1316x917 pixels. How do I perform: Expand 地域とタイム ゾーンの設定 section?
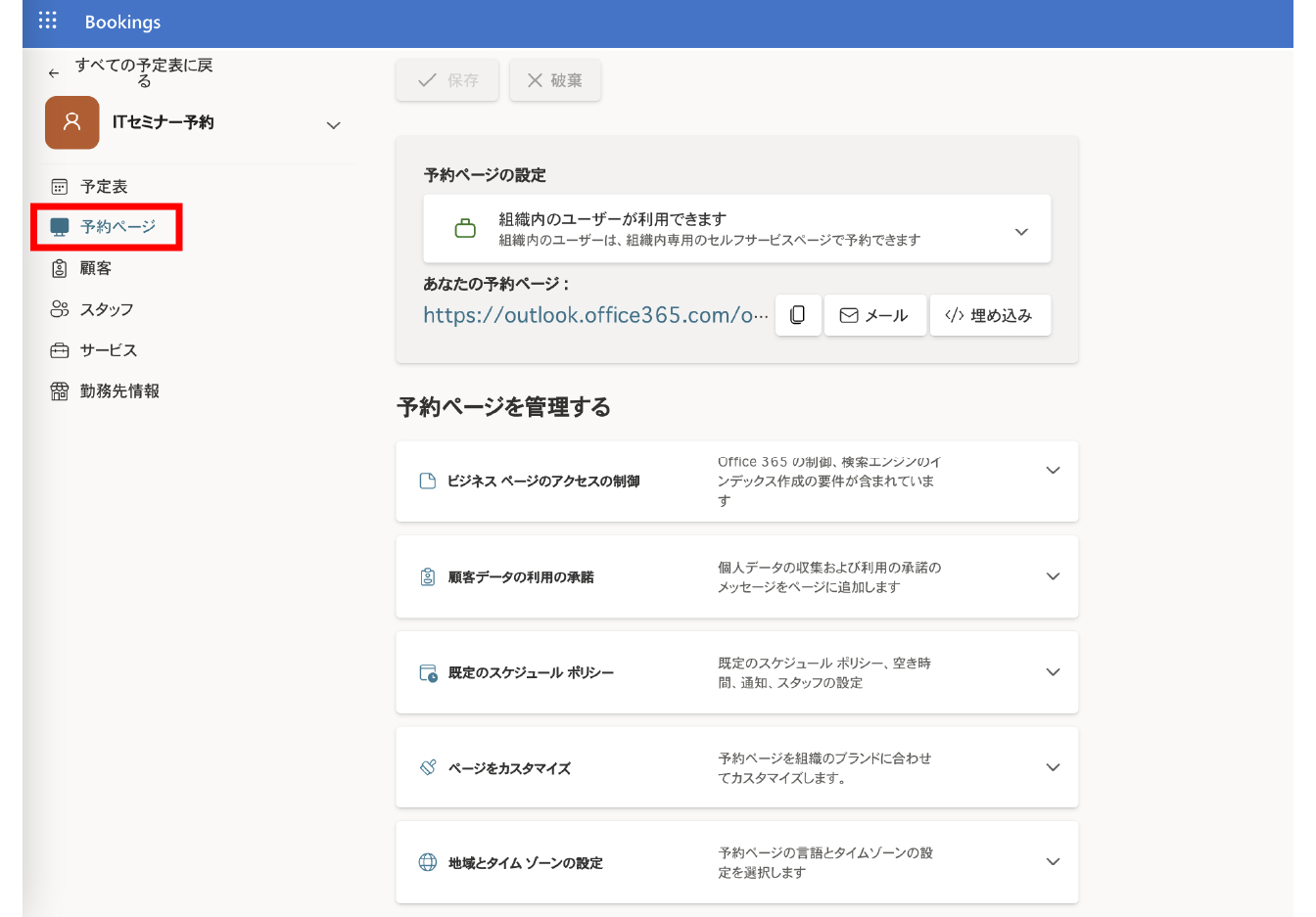1053,862
